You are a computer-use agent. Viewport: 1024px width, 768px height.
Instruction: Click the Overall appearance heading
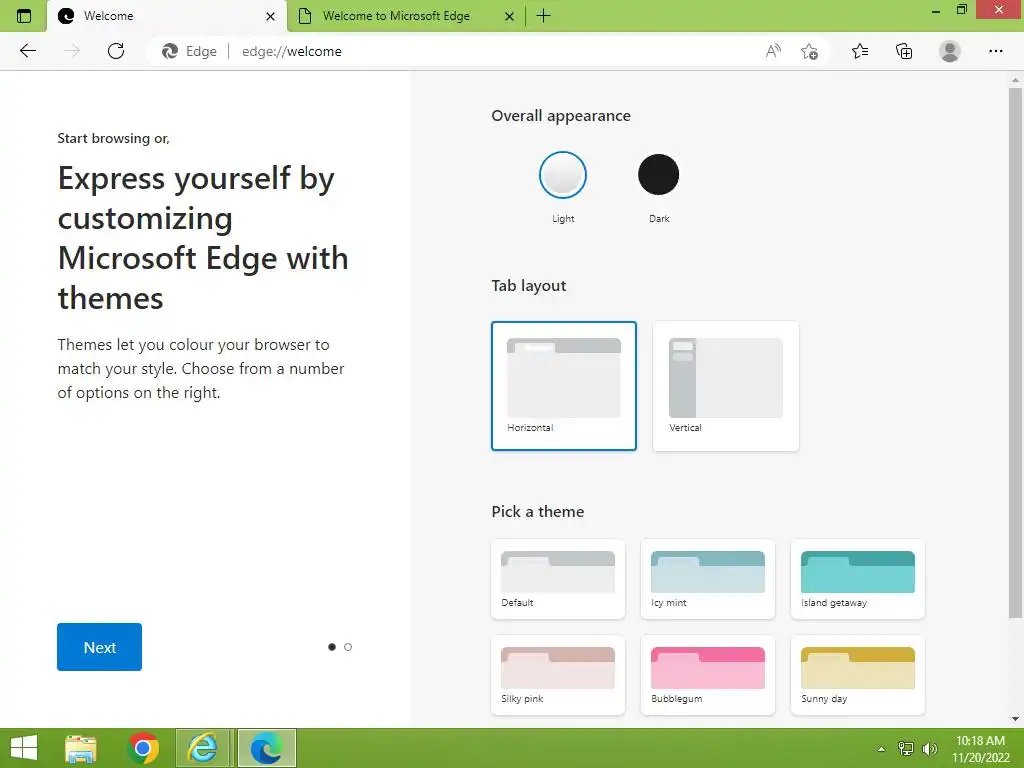tap(561, 116)
